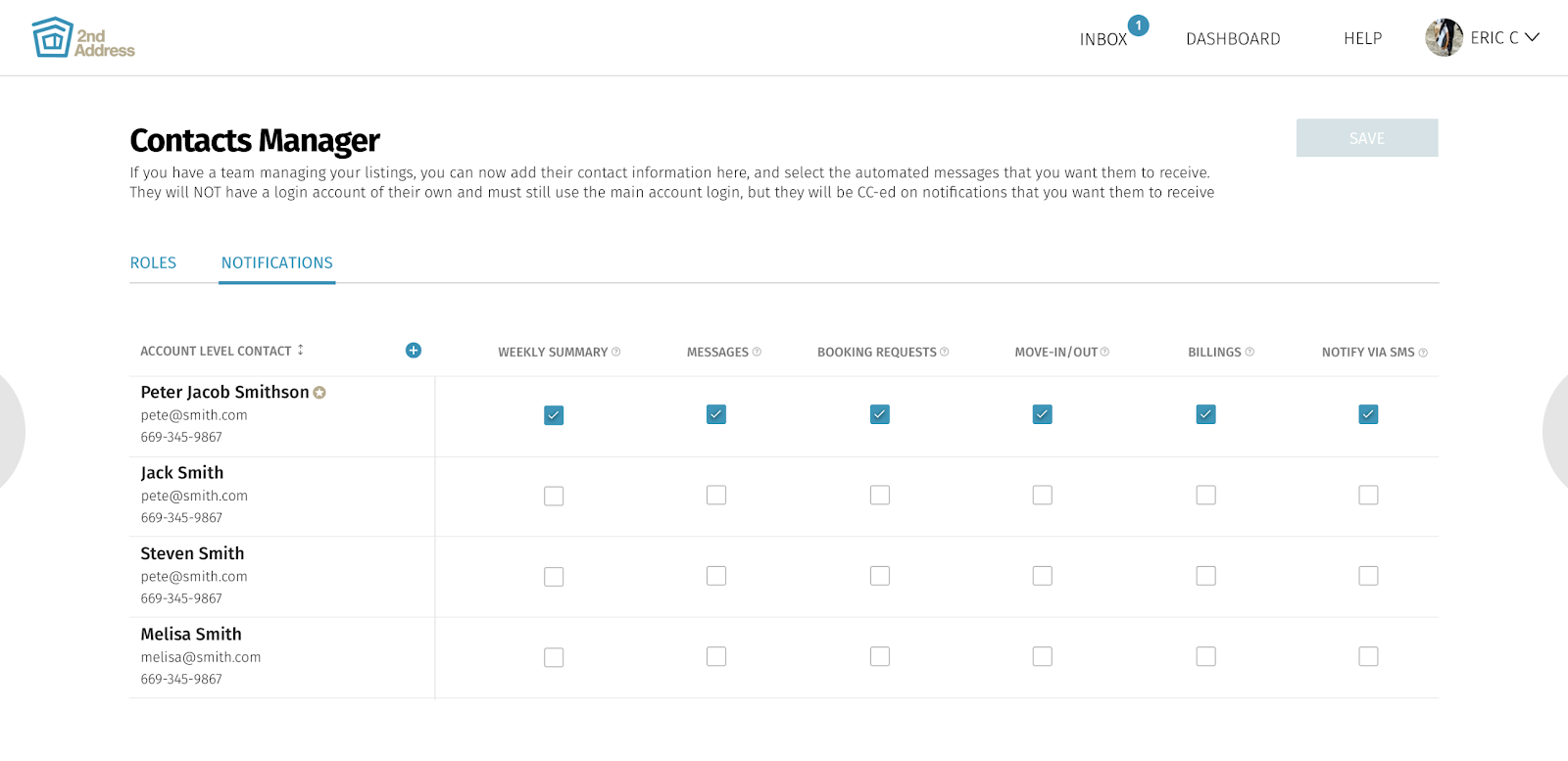
Task: Show Move-In/Out help icon
Action: pos(1105,352)
